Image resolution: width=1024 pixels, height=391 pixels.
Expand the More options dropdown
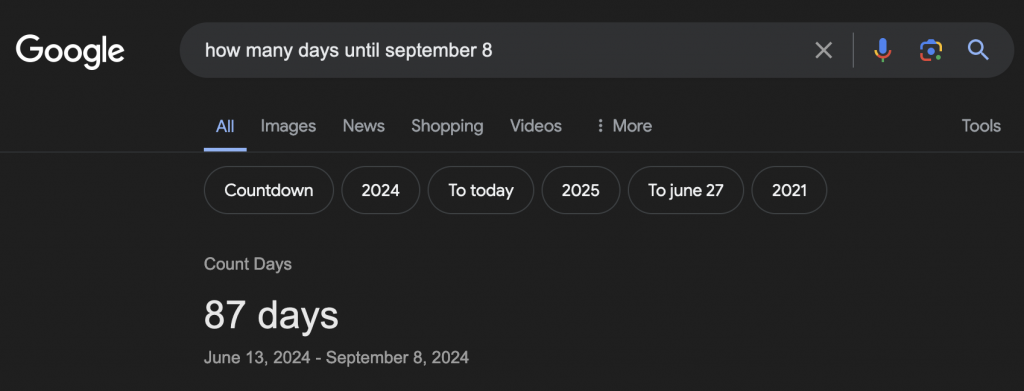[624, 126]
